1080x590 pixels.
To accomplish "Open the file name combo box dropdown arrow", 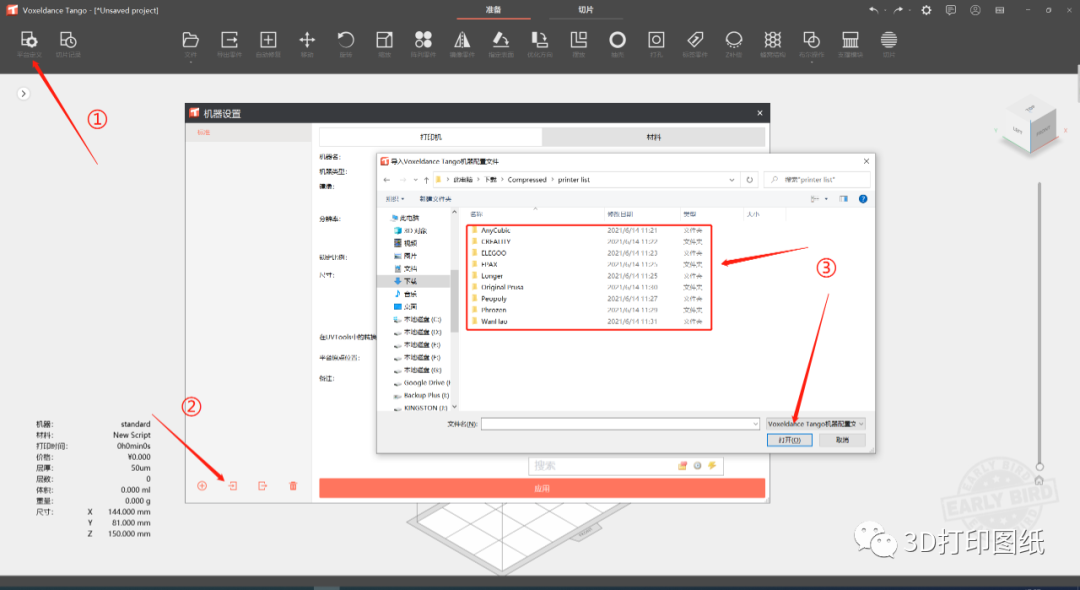I will pyautogui.click(x=755, y=424).
